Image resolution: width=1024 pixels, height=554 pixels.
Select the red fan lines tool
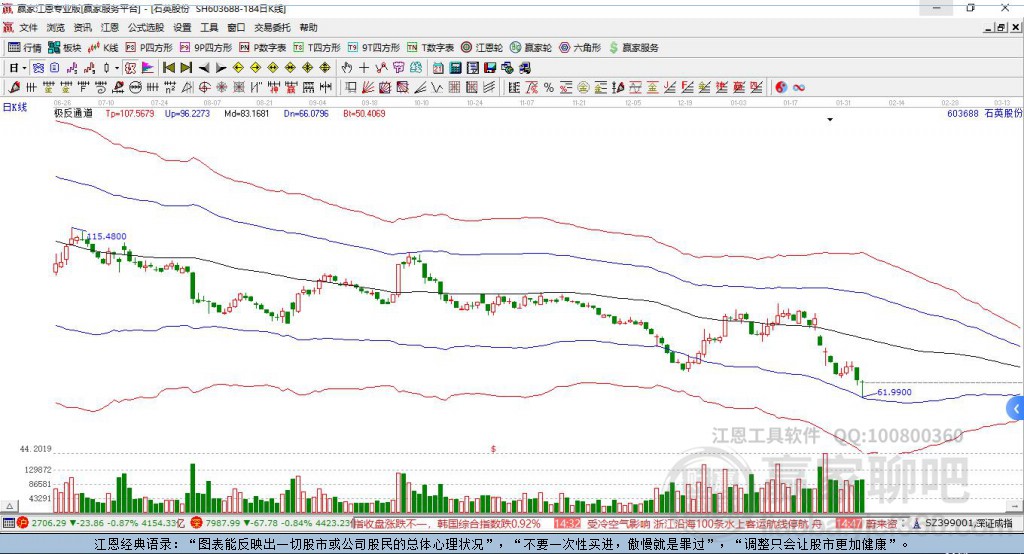368,87
